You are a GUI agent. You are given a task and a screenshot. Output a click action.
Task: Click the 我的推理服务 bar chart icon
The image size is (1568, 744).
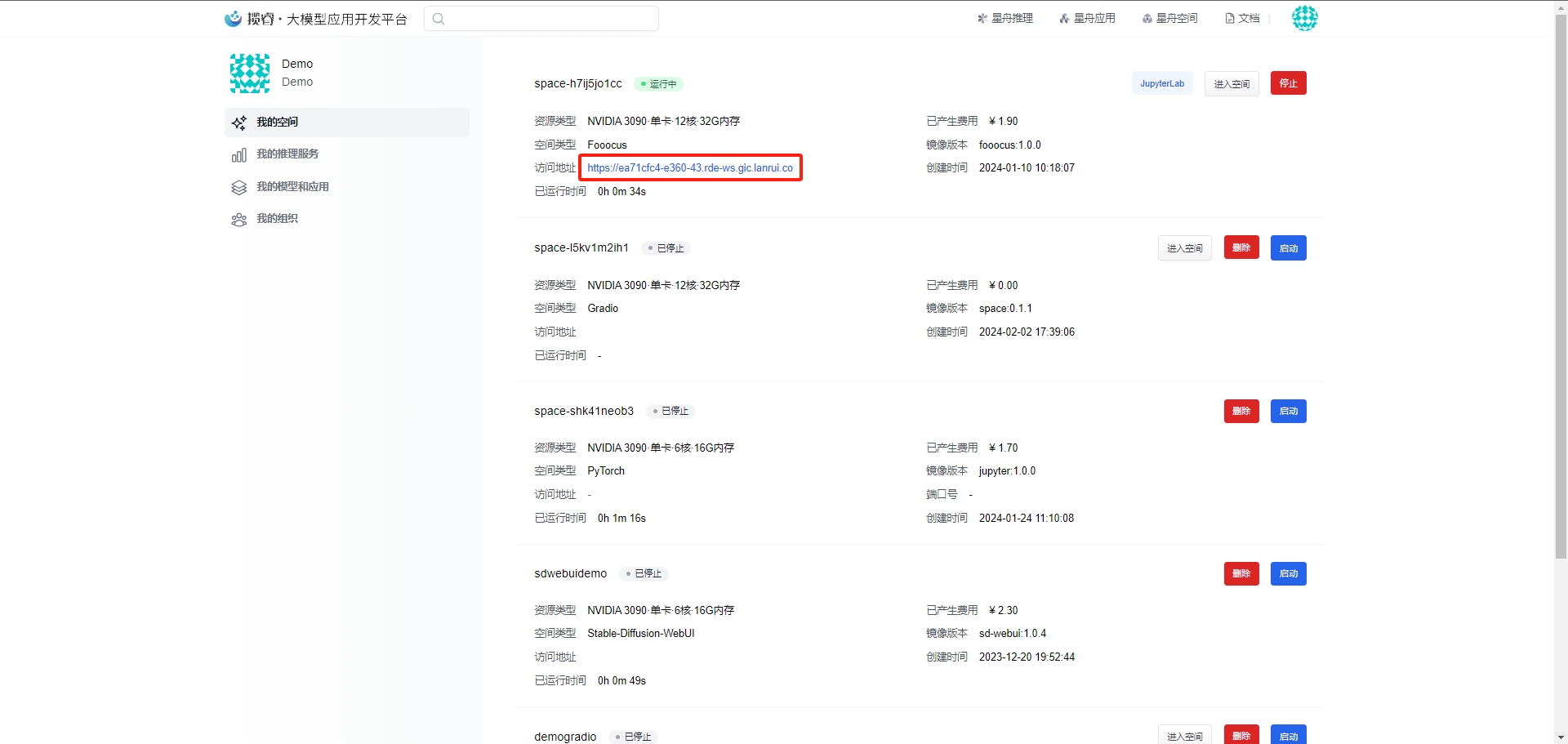click(239, 154)
